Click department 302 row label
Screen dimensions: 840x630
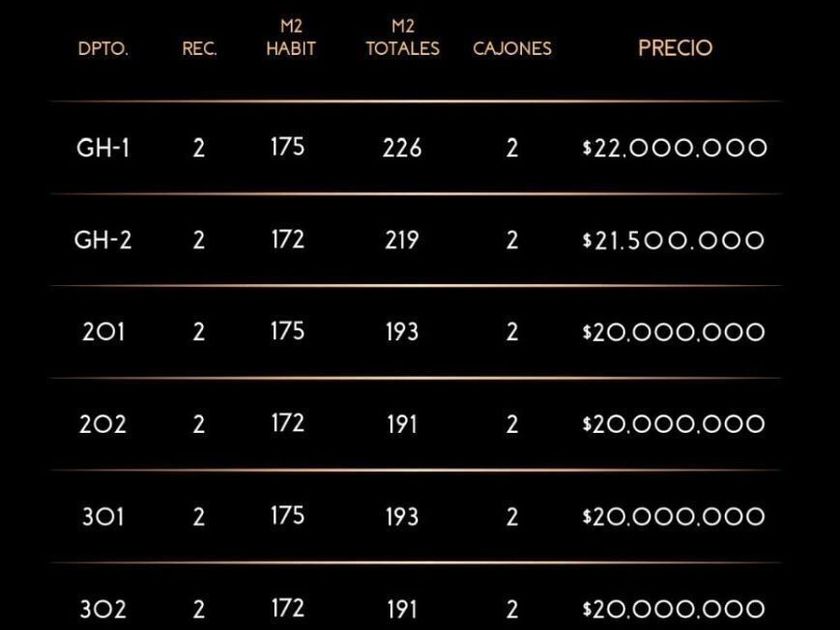[x=103, y=608]
